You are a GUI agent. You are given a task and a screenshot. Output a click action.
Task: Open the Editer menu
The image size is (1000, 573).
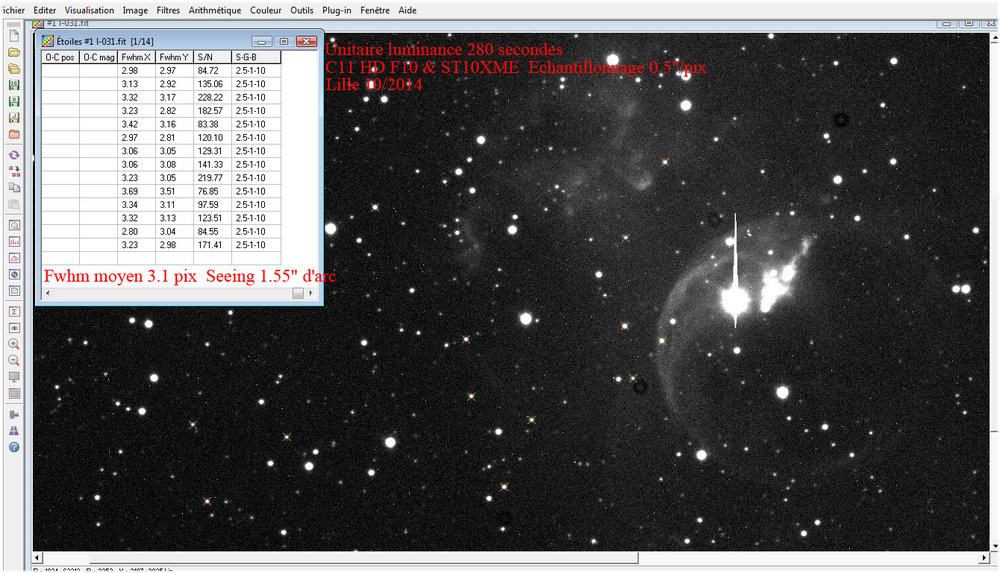click(x=45, y=10)
